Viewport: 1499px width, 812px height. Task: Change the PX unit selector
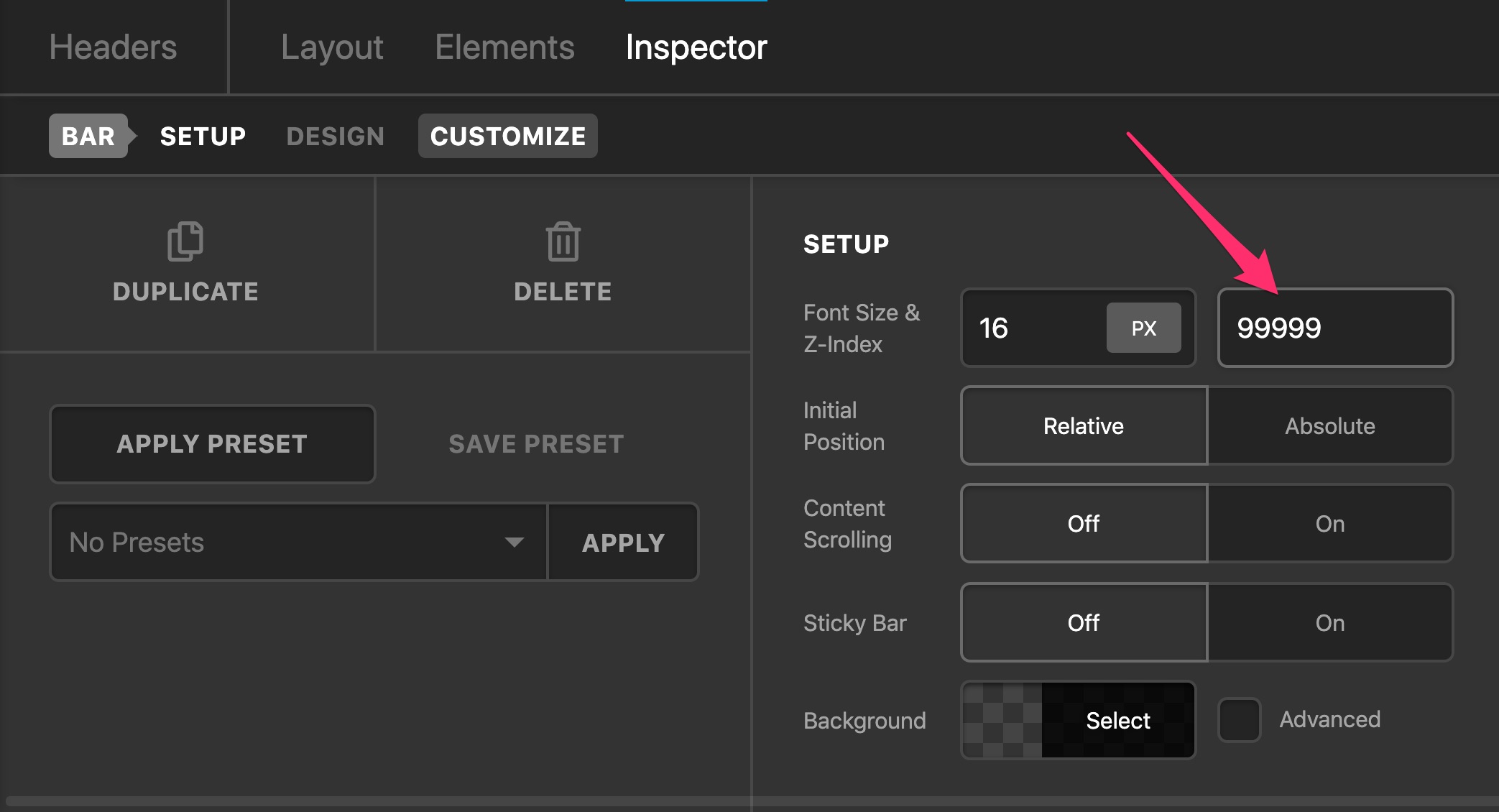pos(1143,328)
